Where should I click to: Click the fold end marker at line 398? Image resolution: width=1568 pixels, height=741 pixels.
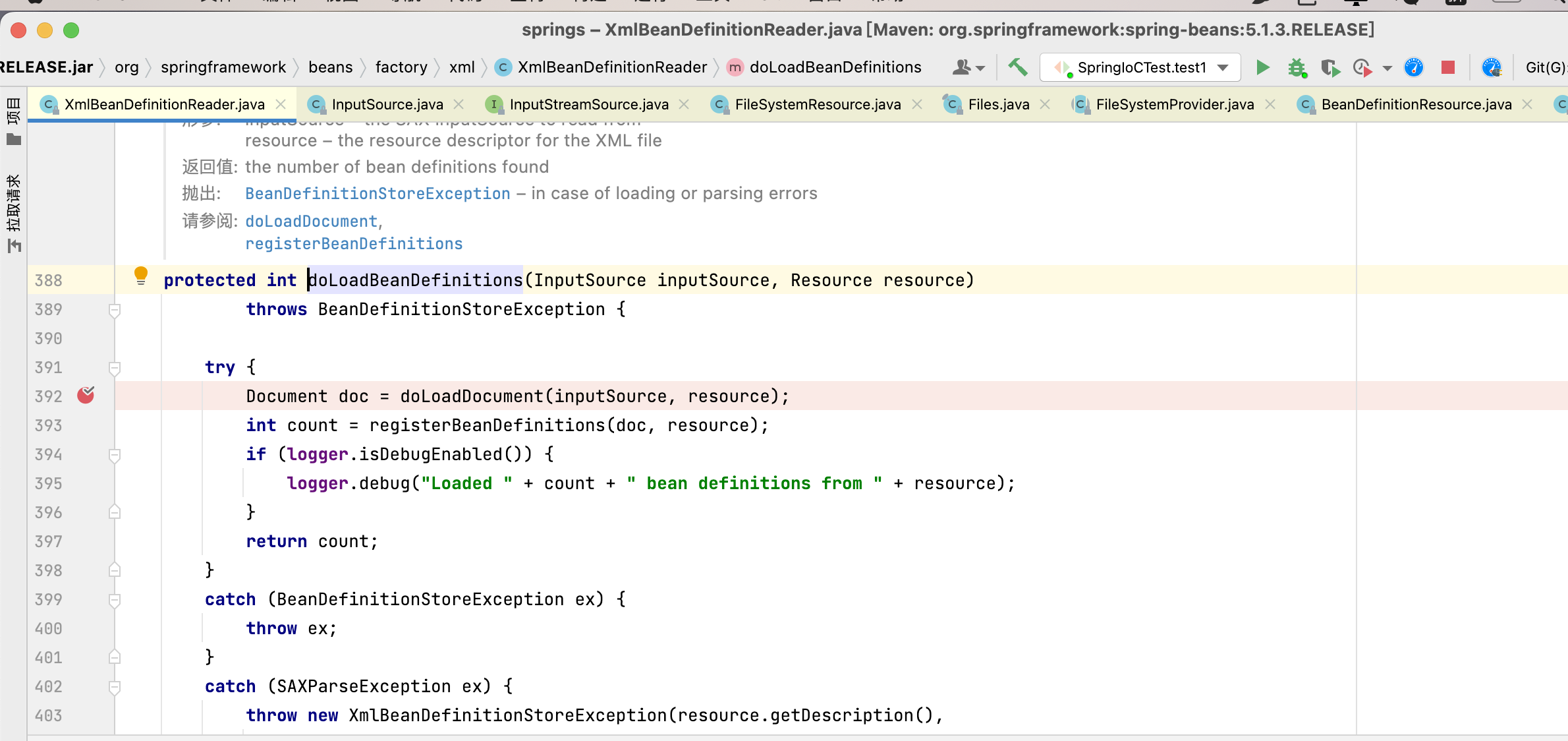[x=115, y=570]
